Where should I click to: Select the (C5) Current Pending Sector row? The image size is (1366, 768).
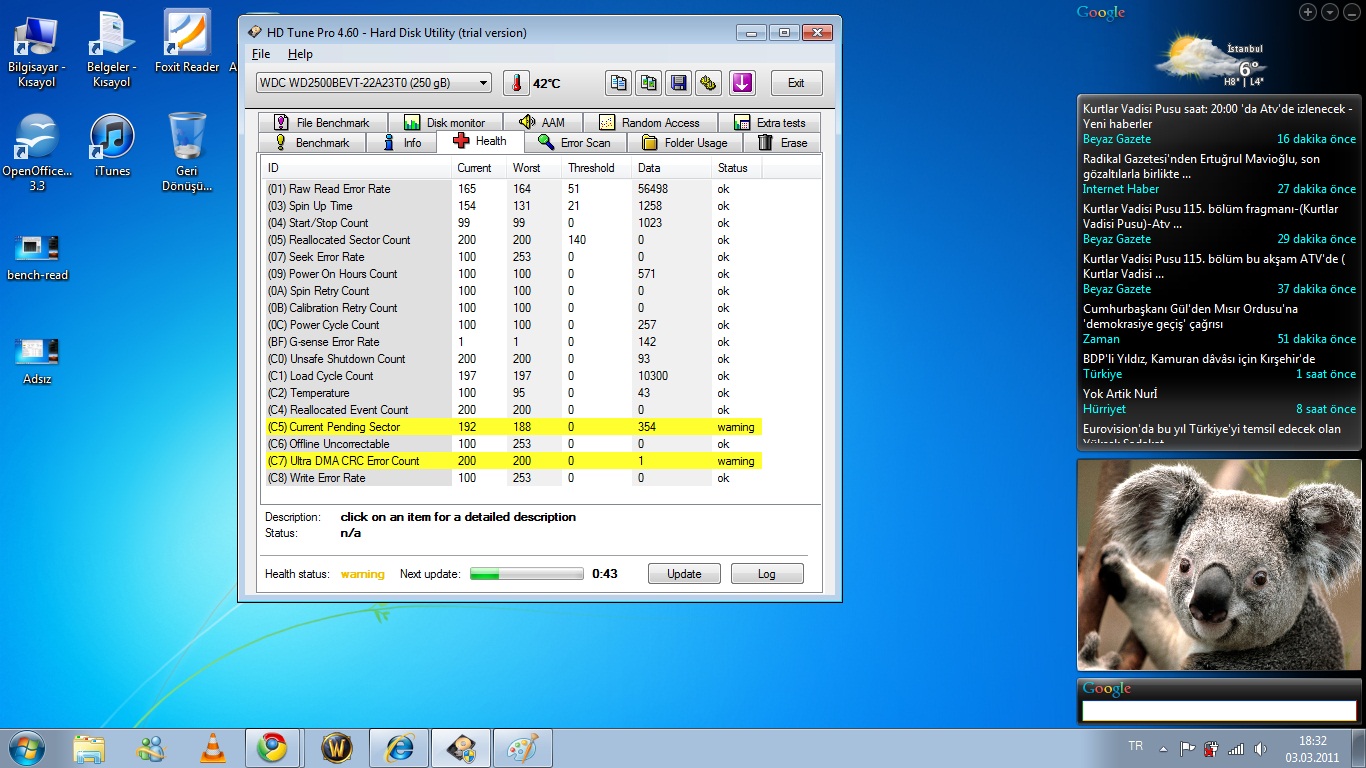(513, 427)
